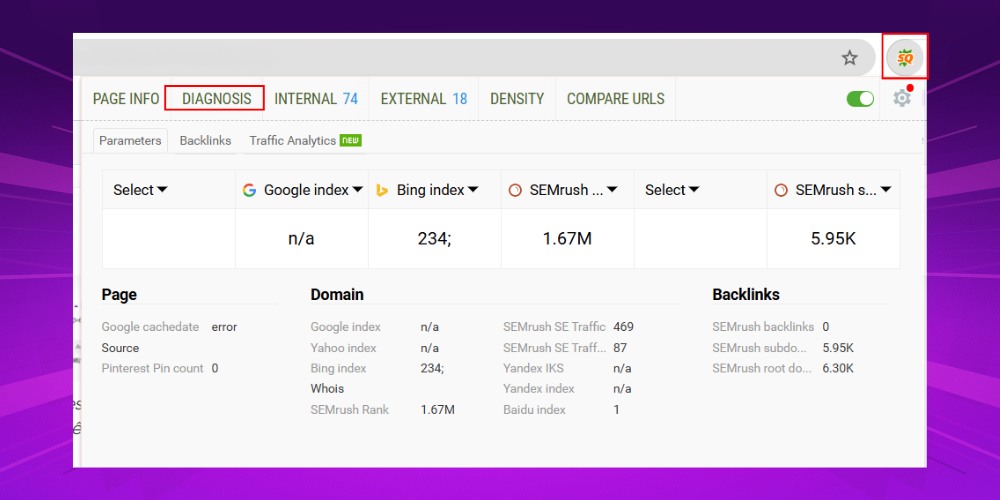Turn off the green SEOquake toggle
Screen dimensions: 1000x500
coord(860,99)
